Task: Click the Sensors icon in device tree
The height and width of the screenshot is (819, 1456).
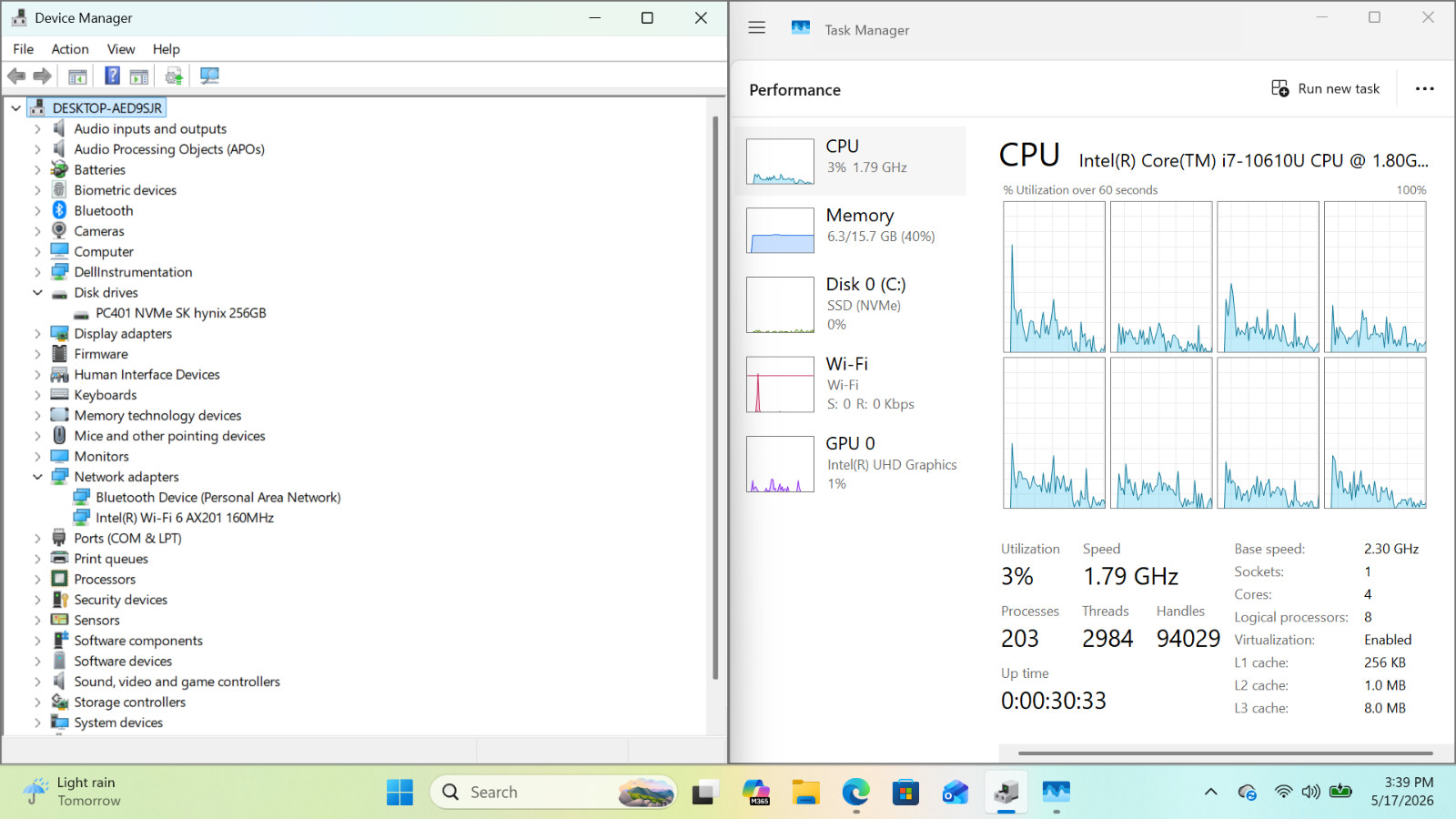Action: [x=60, y=620]
